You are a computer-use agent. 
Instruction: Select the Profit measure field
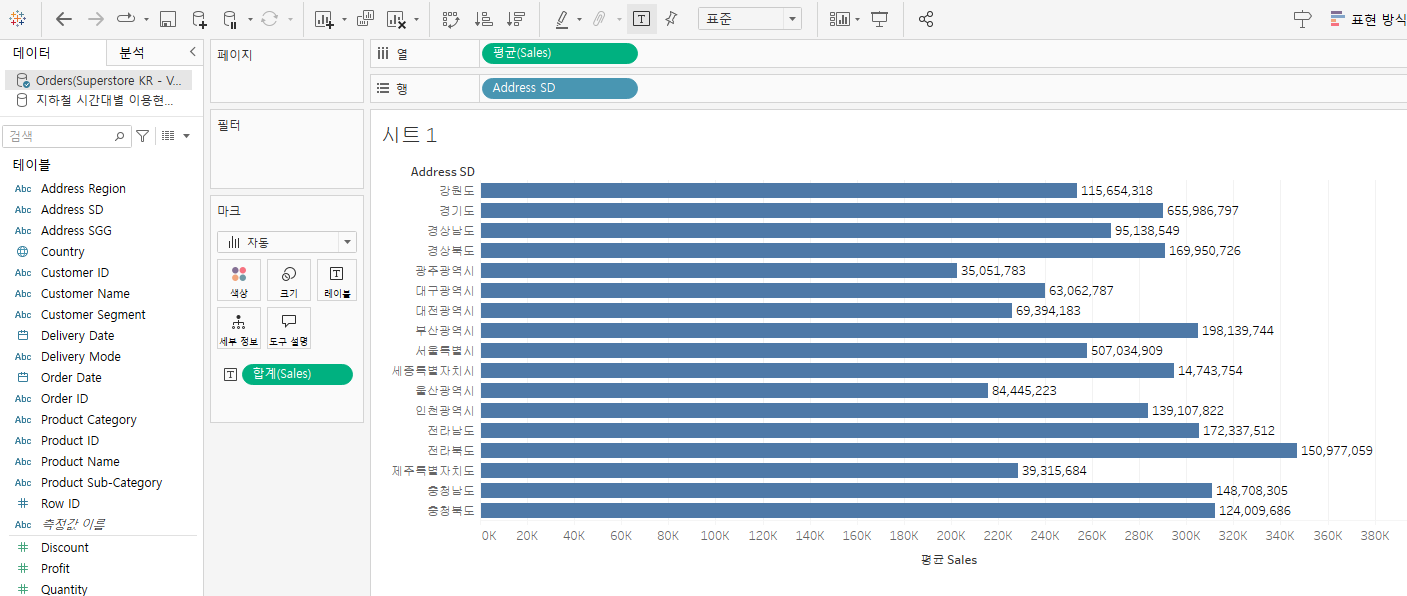pos(55,569)
